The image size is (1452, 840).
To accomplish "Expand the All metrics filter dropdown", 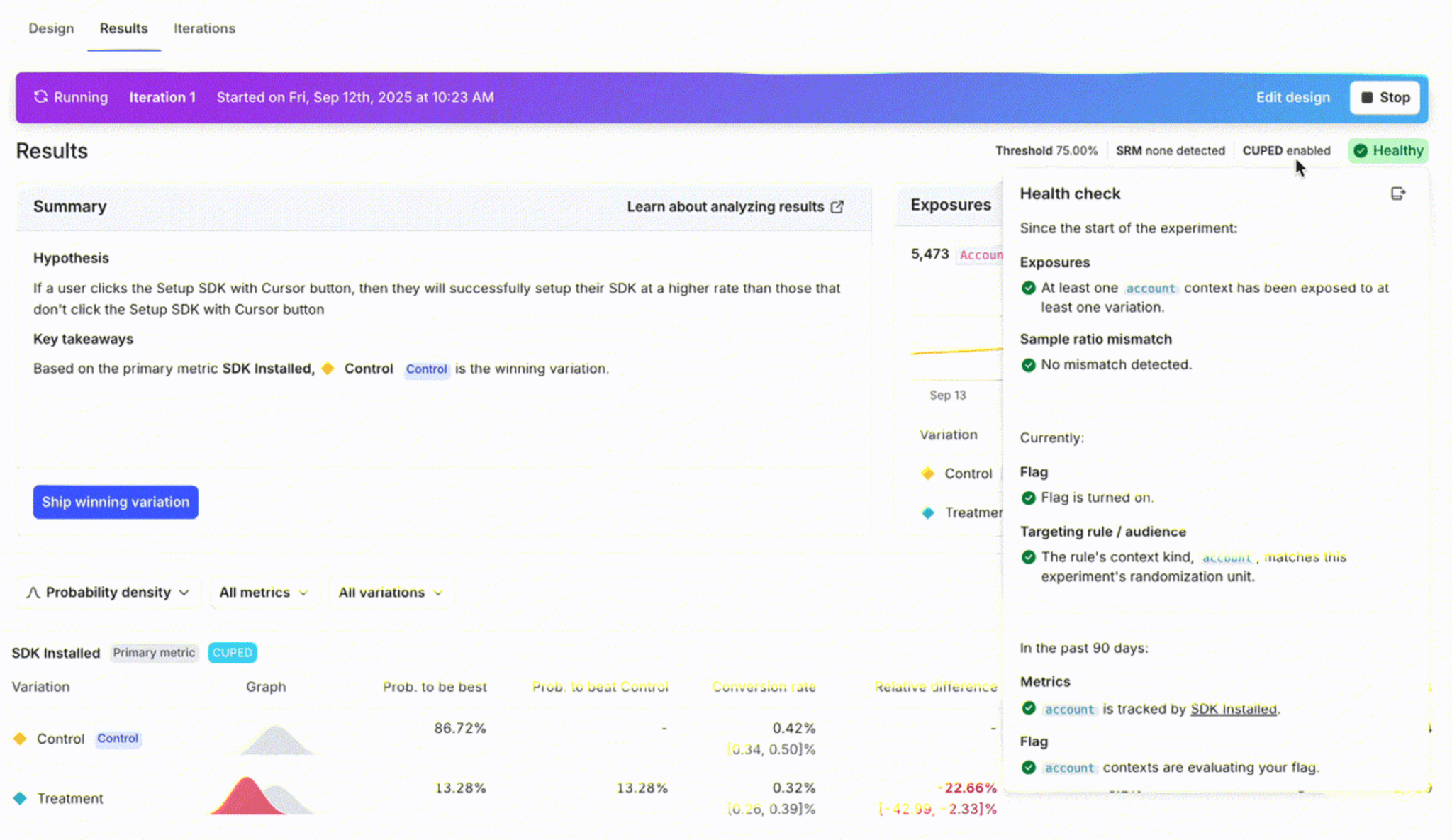I will coord(263,593).
